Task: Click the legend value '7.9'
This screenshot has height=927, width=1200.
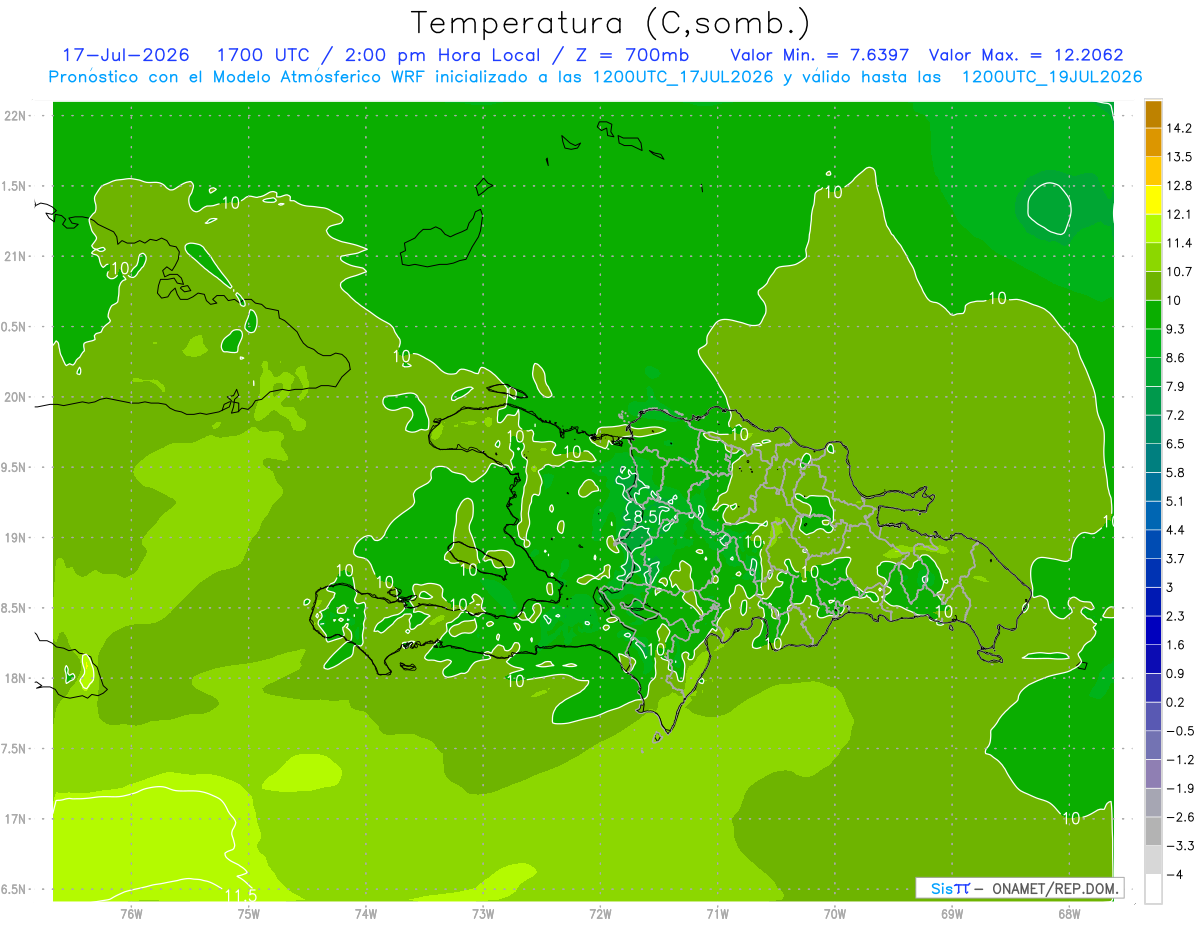Action: (x=1176, y=387)
